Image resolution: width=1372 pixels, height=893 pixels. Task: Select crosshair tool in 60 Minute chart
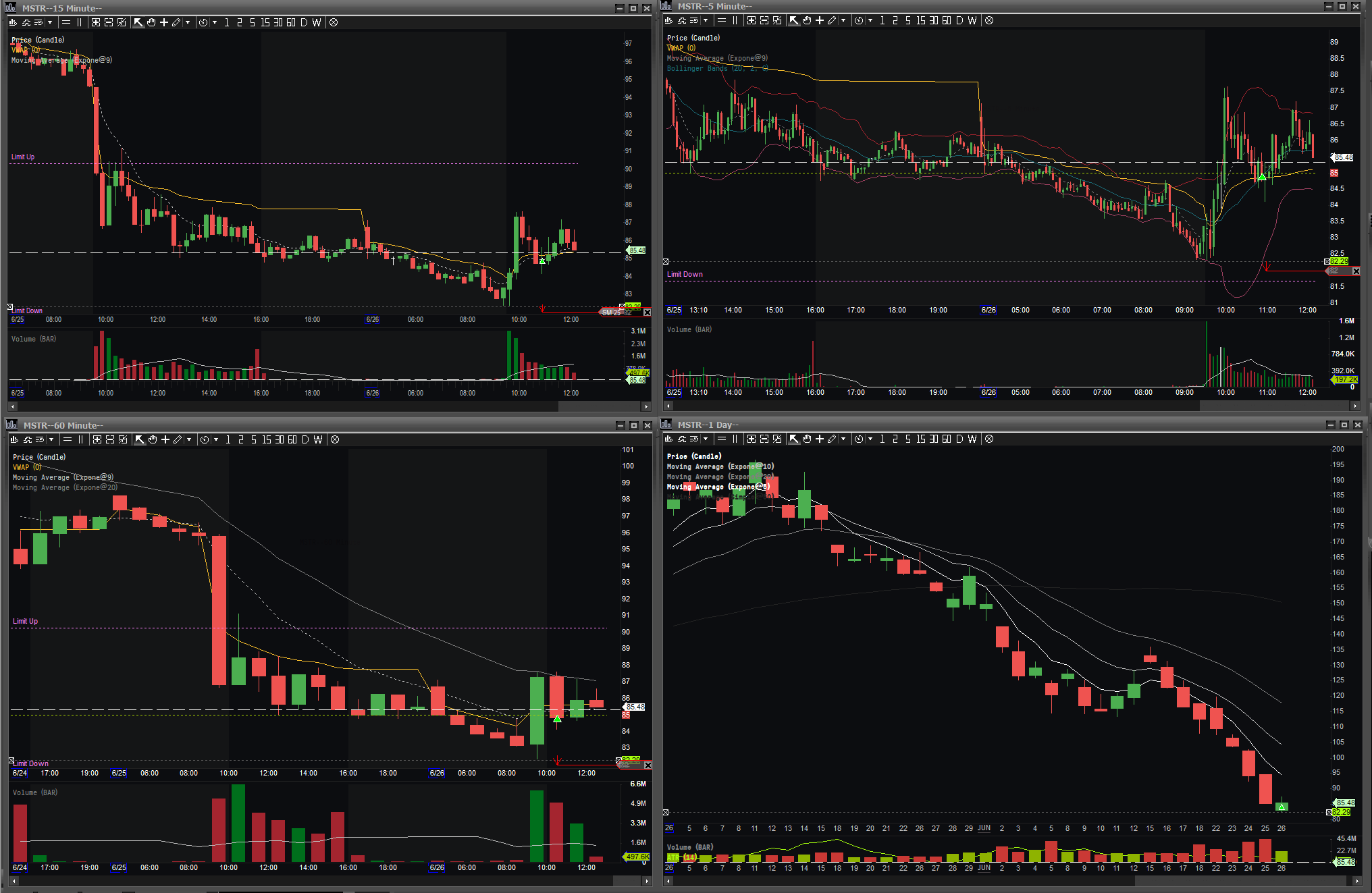(x=165, y=439)
